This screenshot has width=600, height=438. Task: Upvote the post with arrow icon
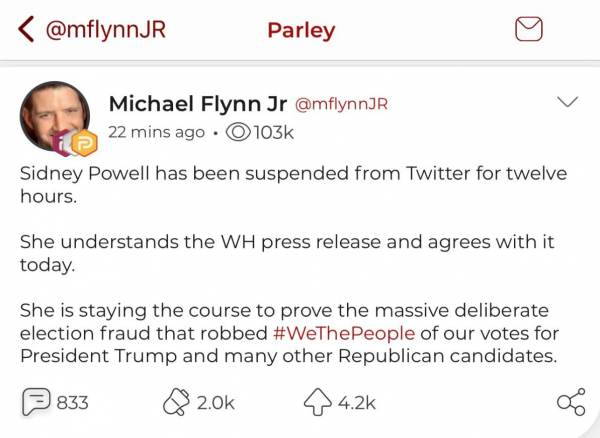pyautogui.click(x=316, y=402)
